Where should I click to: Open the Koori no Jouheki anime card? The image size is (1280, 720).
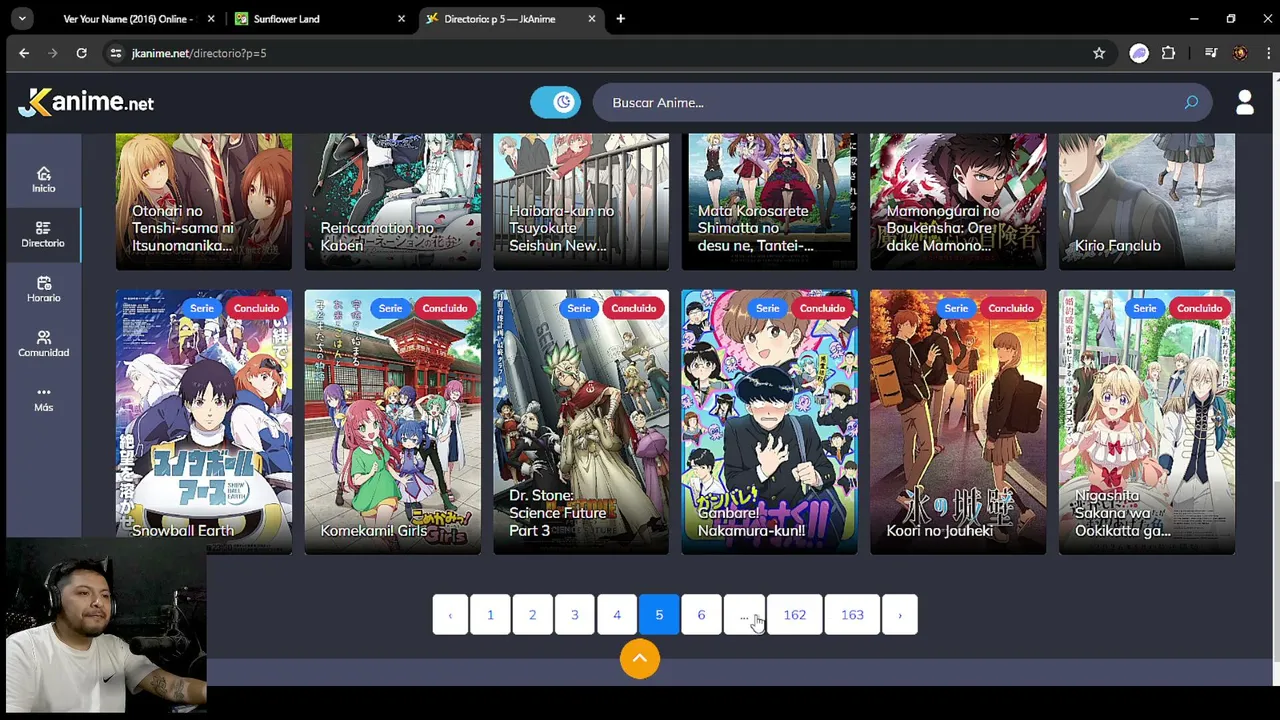click(958, 422)
